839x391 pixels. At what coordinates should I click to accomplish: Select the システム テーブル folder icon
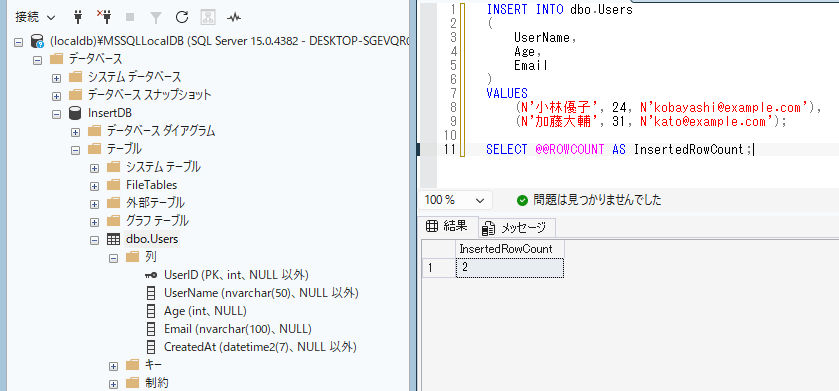(113, 167)
